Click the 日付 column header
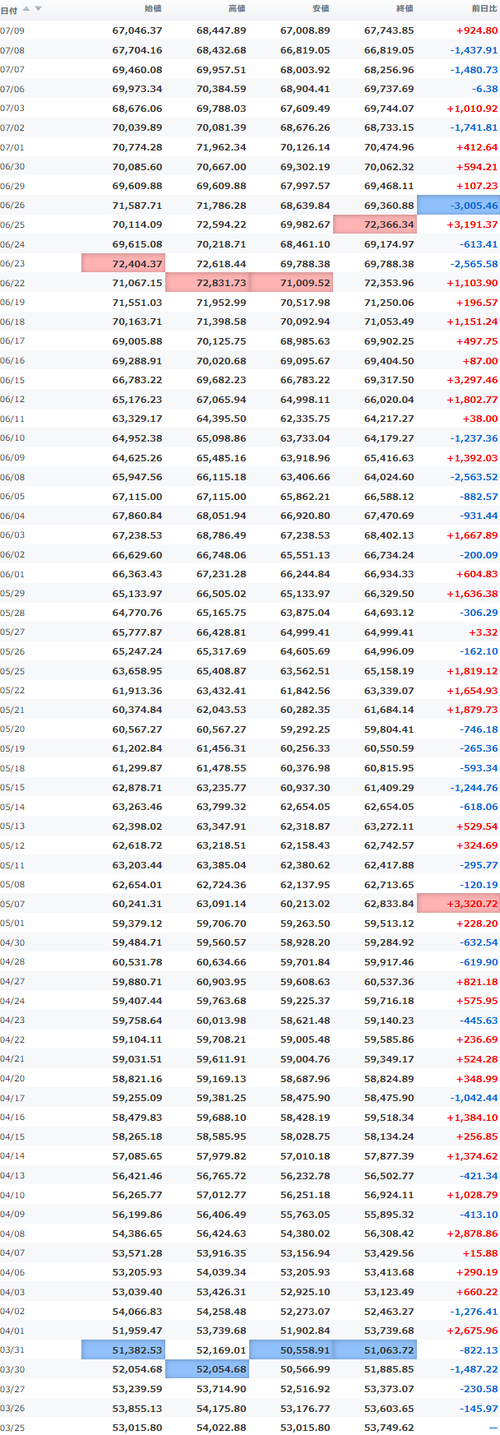 (9, 8)
